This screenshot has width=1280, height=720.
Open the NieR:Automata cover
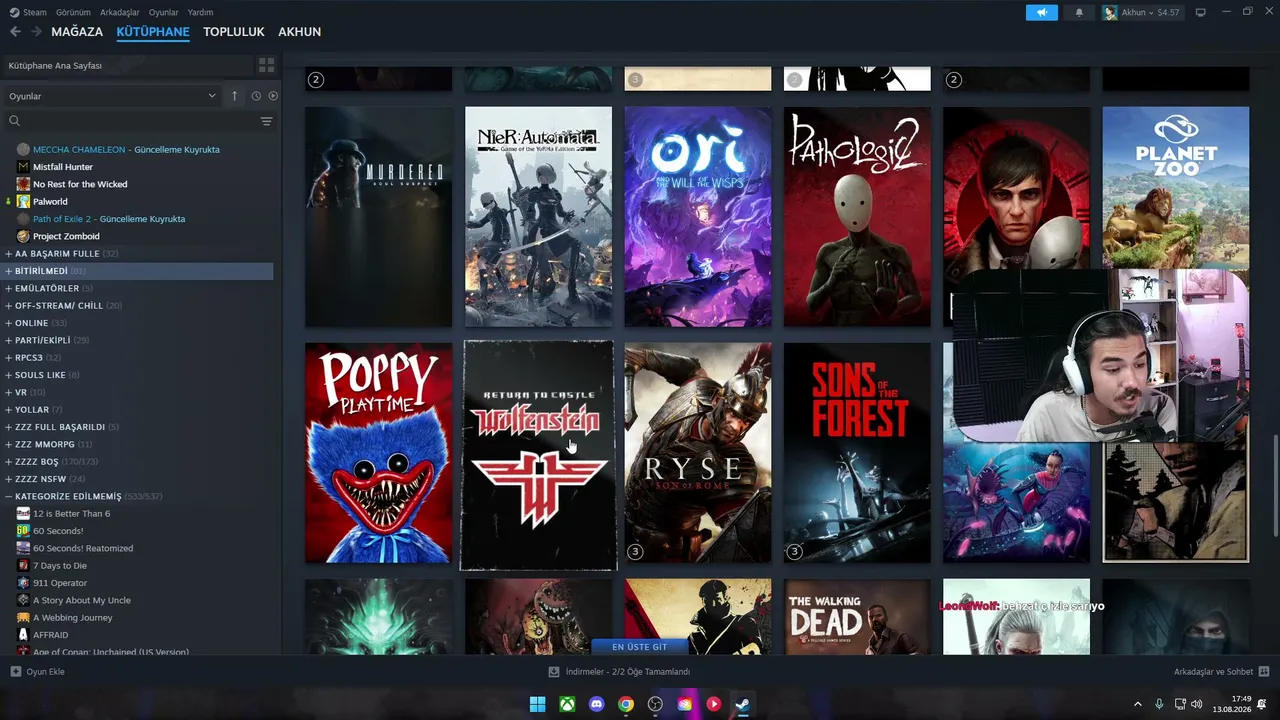(x=538, y=217)
